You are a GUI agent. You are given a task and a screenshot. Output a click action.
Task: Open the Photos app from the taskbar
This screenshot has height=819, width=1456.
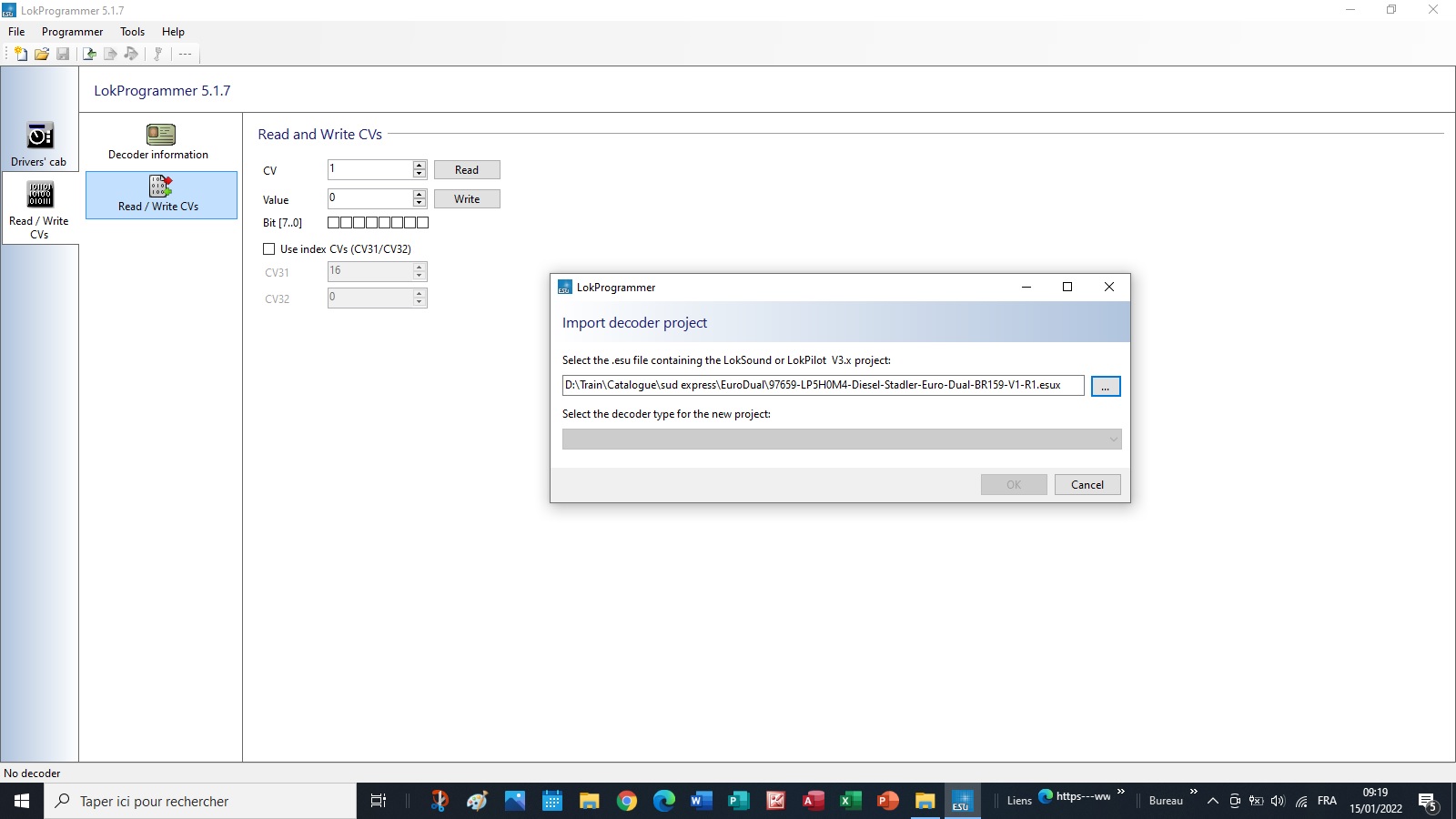pyautogui.click(x=515, y=801)
